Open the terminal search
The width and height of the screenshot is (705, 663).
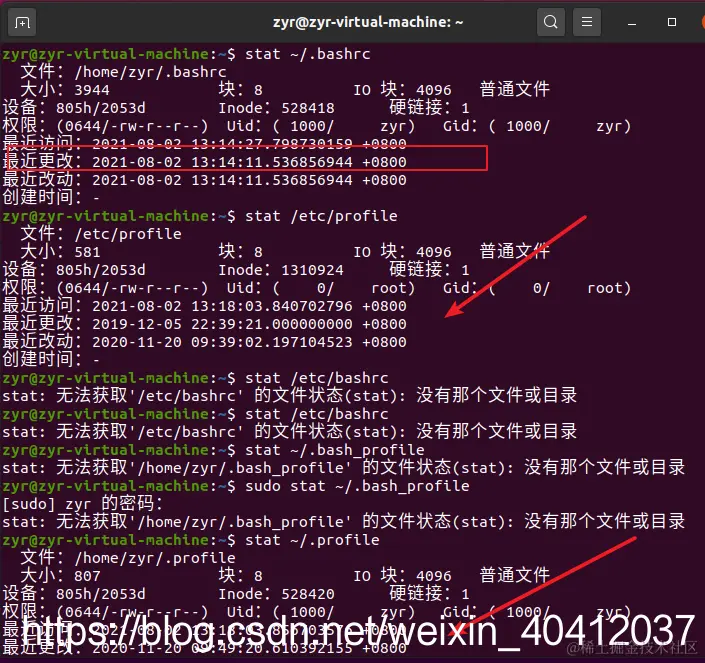tap(550, 22)
